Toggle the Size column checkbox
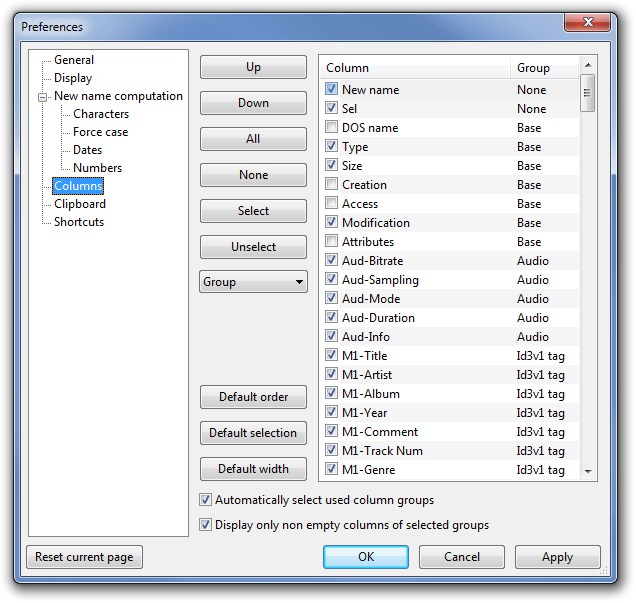The image size is (636, 603). point(331,165)
